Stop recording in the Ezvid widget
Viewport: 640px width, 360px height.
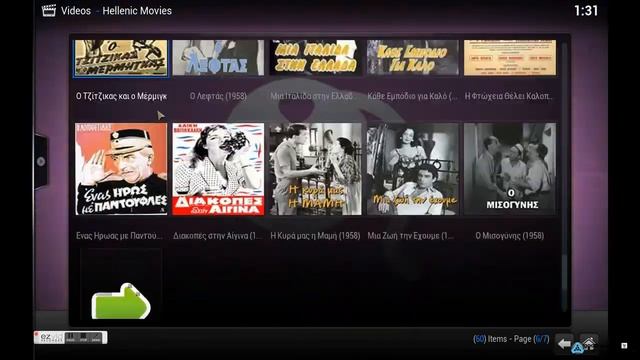tap(83, 337)
